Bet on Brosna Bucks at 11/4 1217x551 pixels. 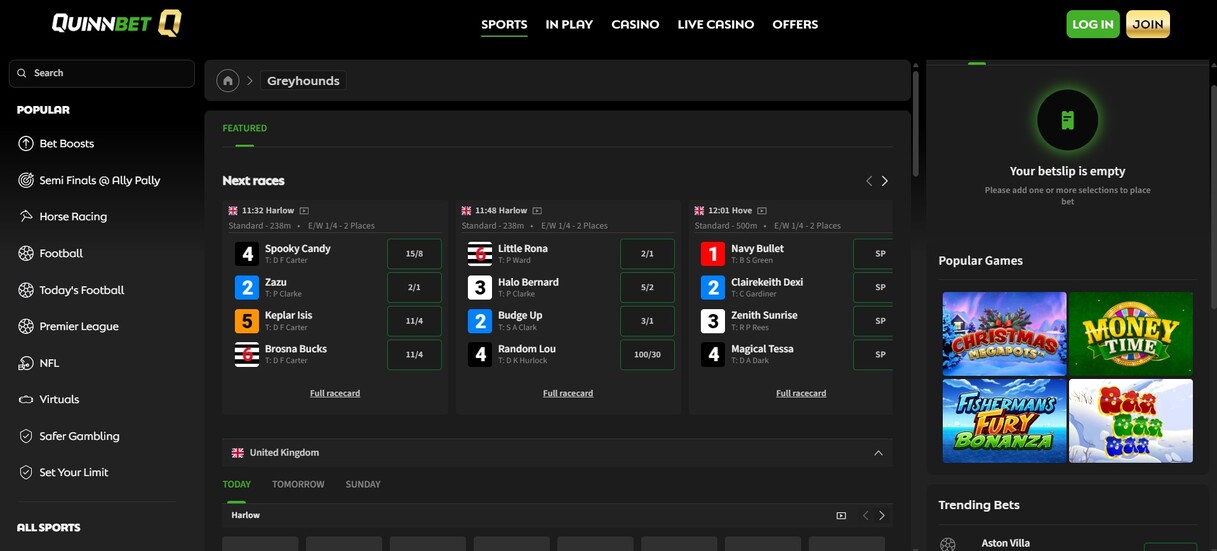(x=414, y=355)
